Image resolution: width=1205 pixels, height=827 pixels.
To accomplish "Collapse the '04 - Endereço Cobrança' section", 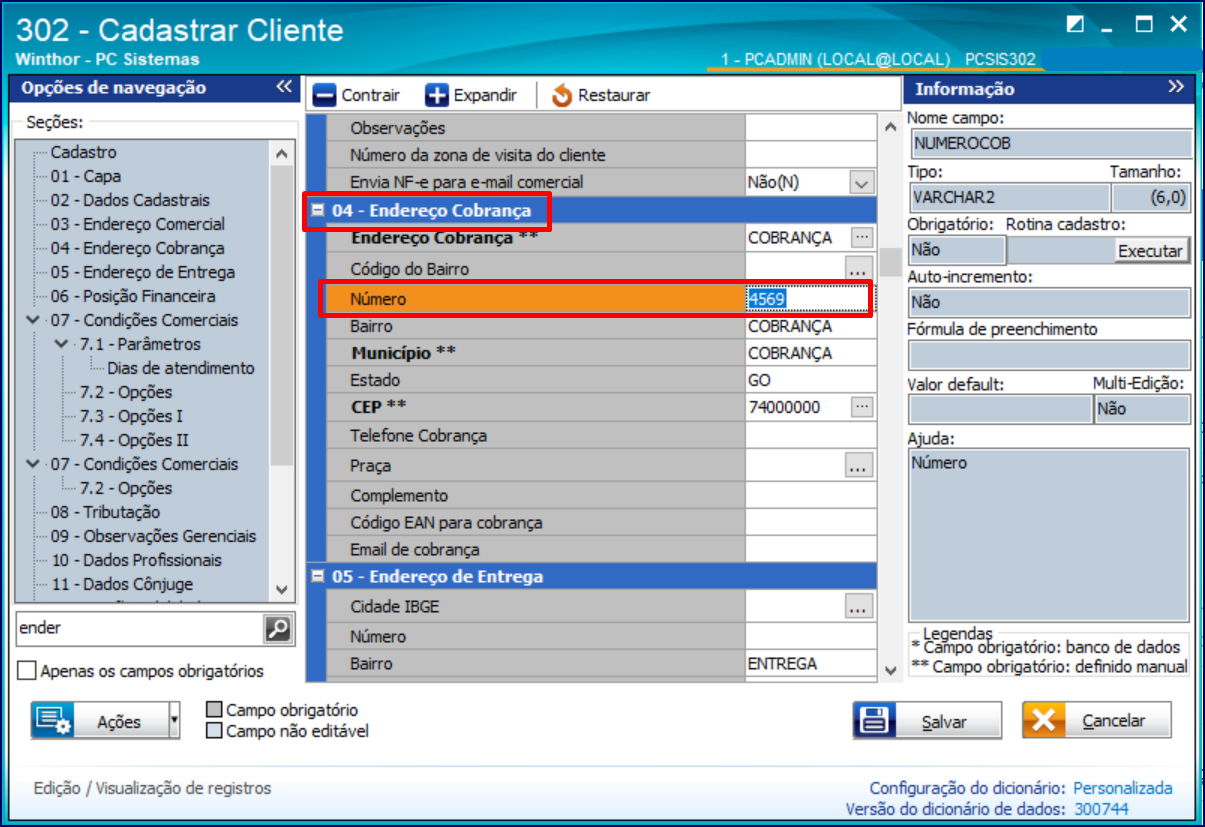I will click(x=318, y=211).
